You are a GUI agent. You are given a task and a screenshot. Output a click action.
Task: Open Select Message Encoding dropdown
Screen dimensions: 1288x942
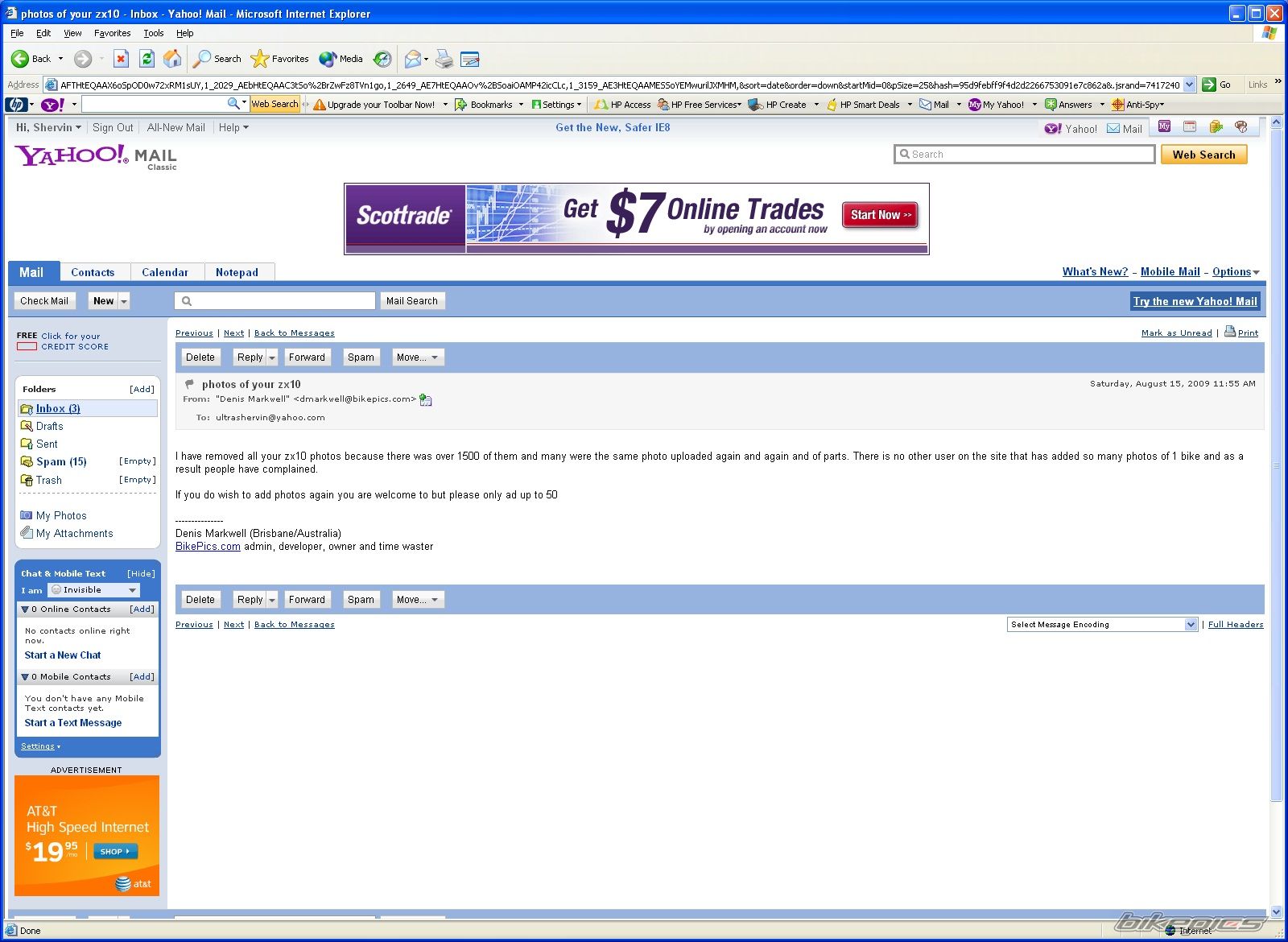[x=1102, y=625]
